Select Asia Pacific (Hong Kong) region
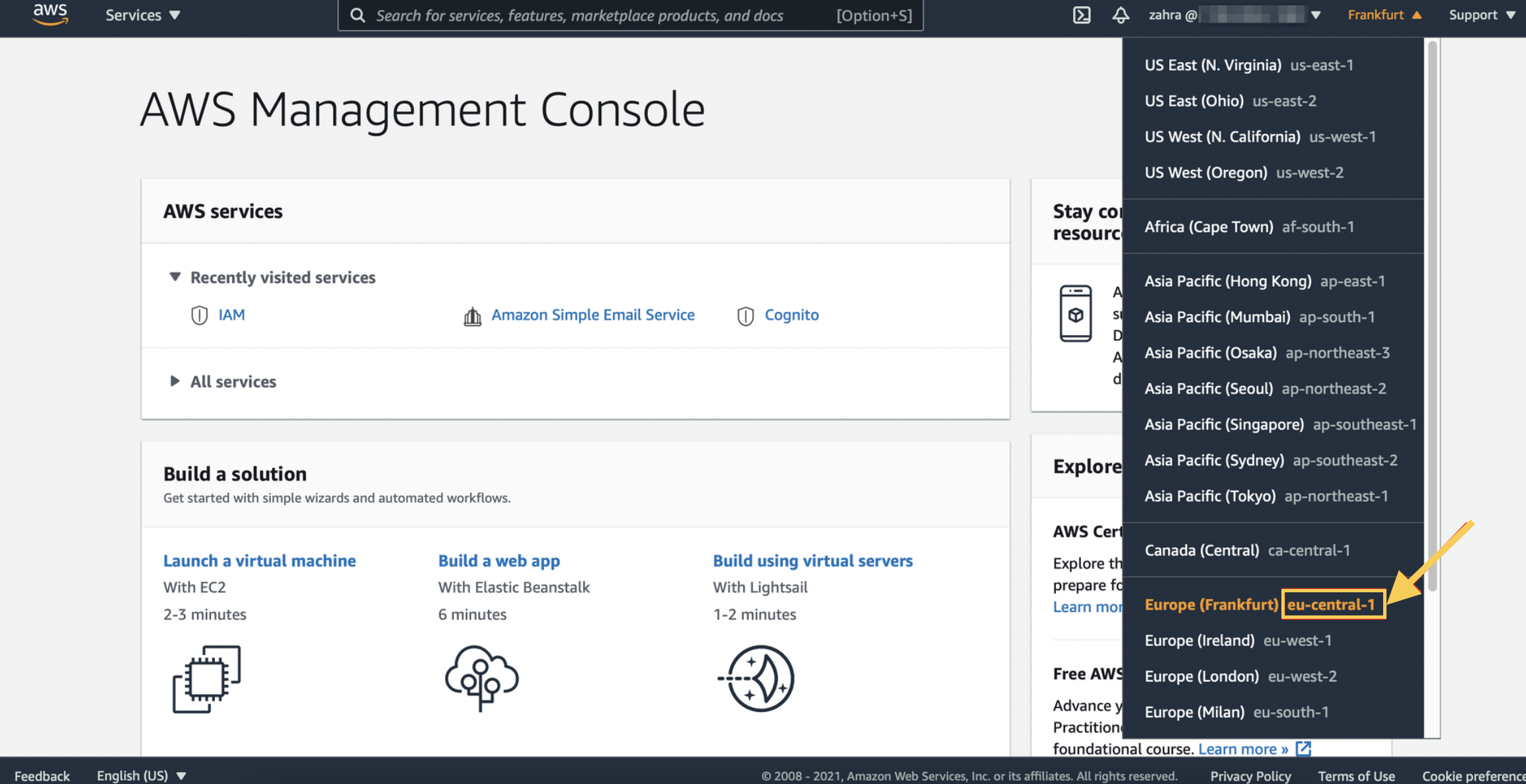Image resolution: width=1526 pixels, height=784 pixels. coord(1273,280)
